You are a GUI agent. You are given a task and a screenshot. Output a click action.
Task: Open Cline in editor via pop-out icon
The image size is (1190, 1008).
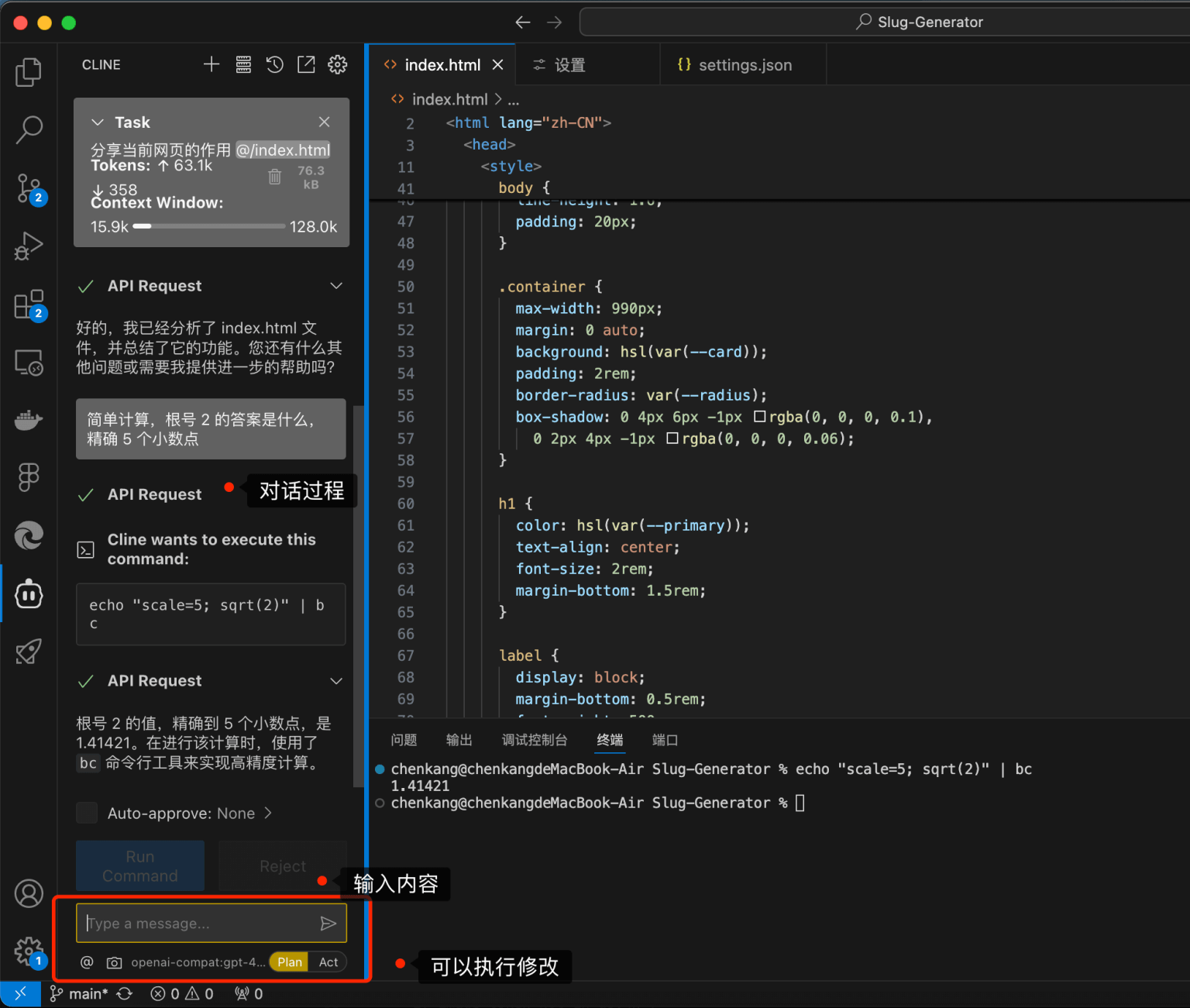click(306, 64)
